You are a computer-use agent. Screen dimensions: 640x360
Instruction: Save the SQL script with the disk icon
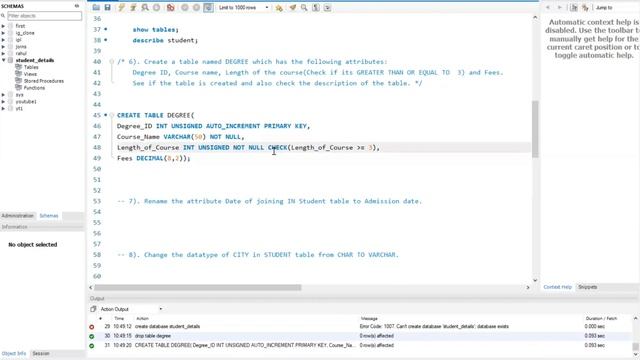(x=107, y=8)
